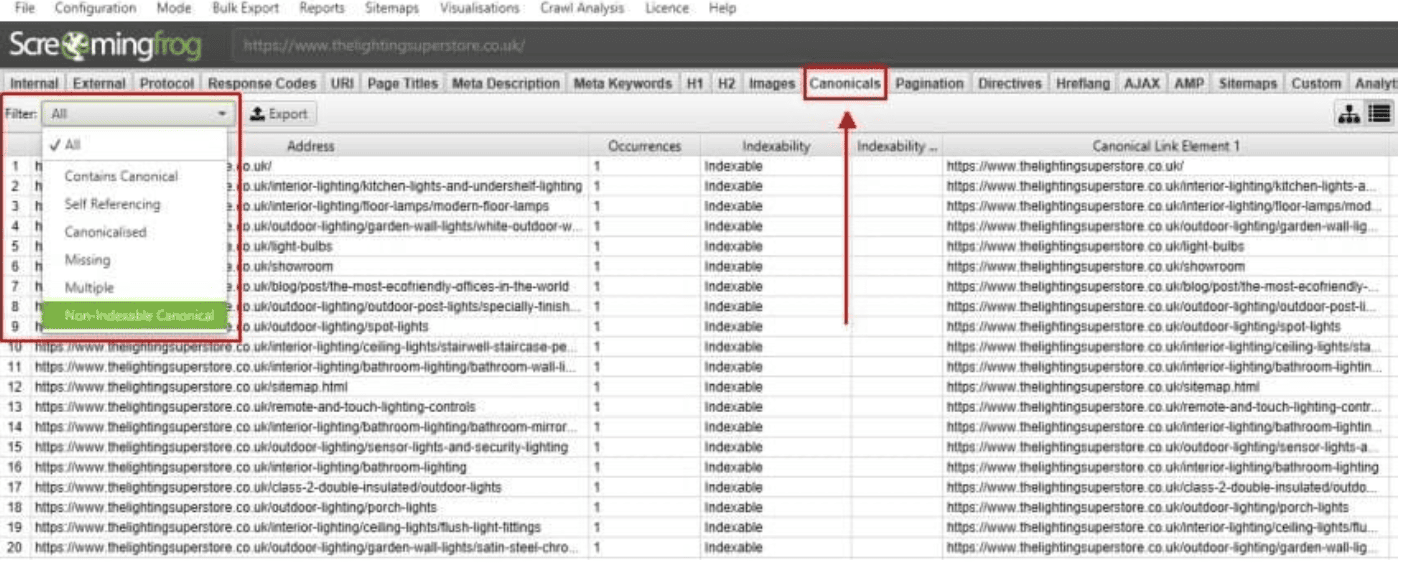Select the sensor-lights-and-security-lighting address row
This screenshot has width=1408, height=586.
pyautogui.click(x=309, y=447)
